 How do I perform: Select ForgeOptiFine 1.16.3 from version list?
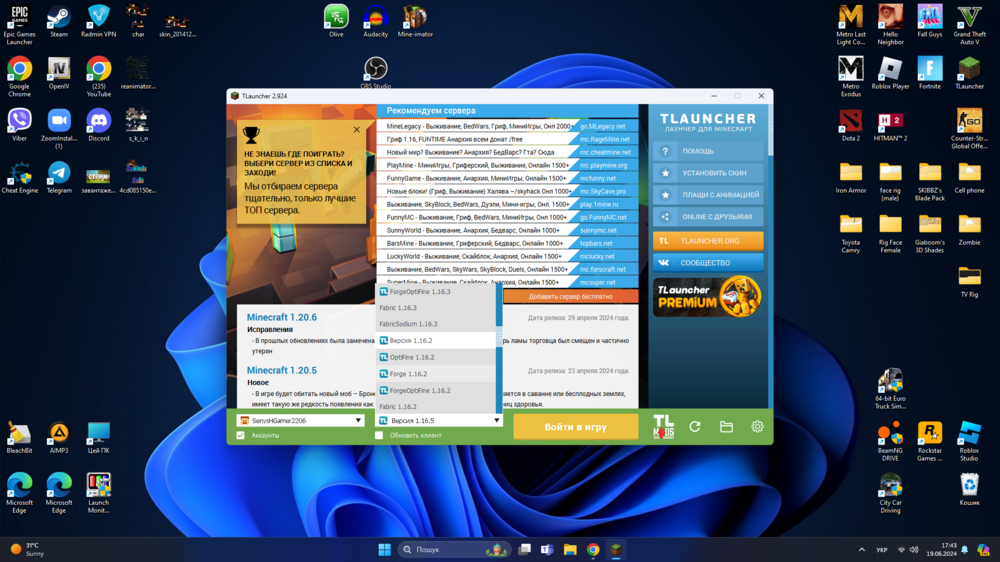436,292
